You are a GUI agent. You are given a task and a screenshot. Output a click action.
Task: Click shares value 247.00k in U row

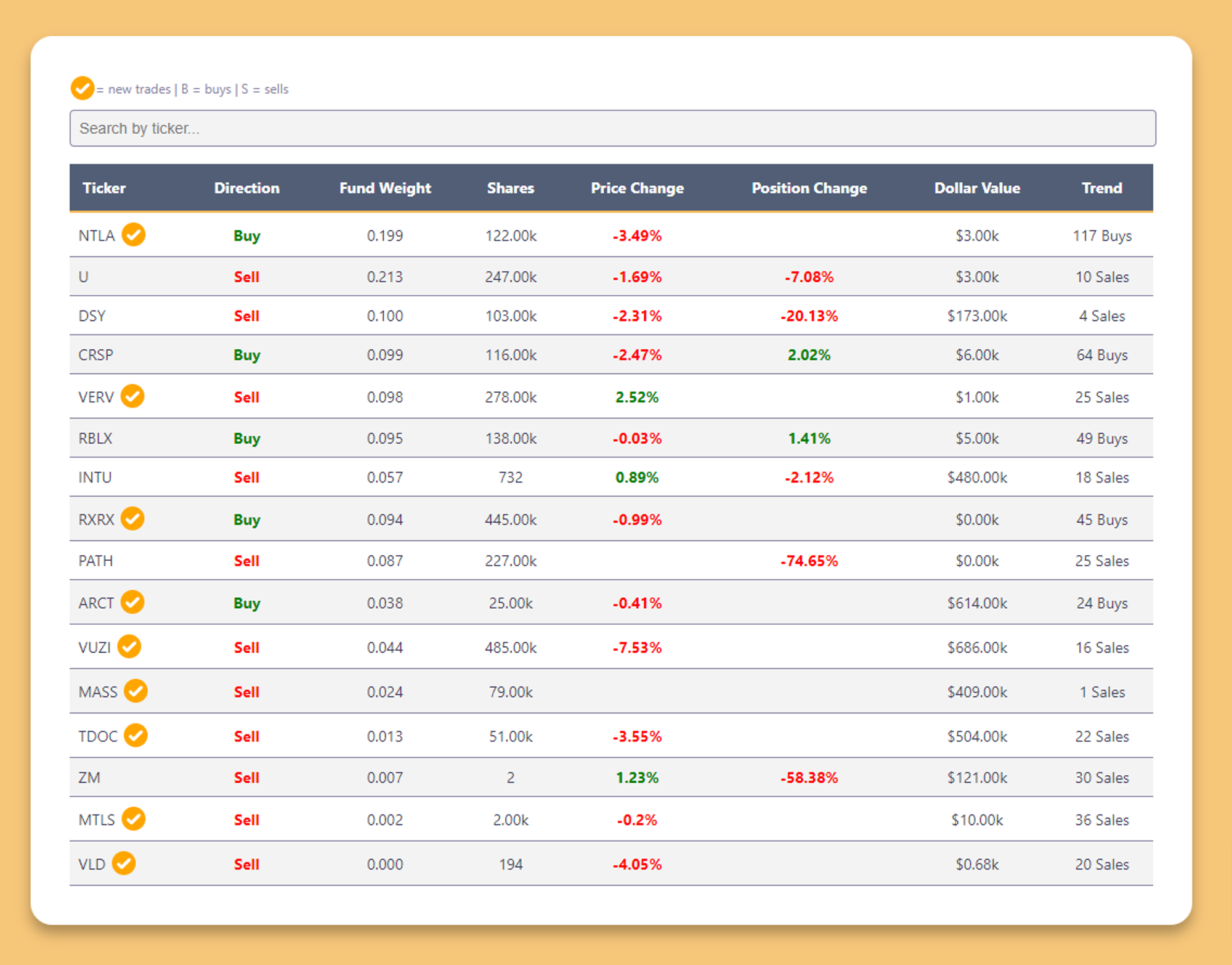coord(511,277)
